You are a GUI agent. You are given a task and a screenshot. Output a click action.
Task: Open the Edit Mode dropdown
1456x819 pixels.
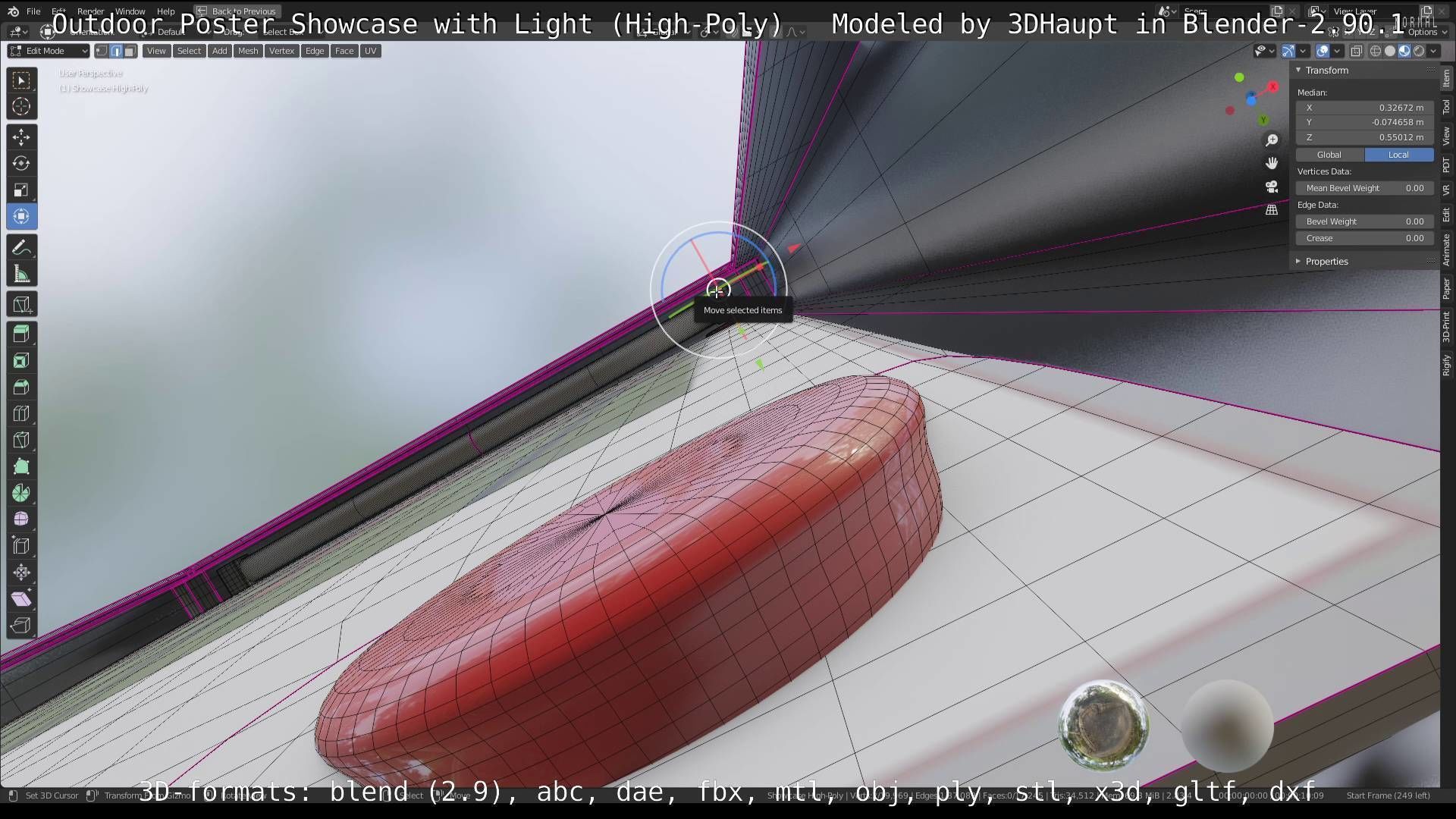(48, 51)
